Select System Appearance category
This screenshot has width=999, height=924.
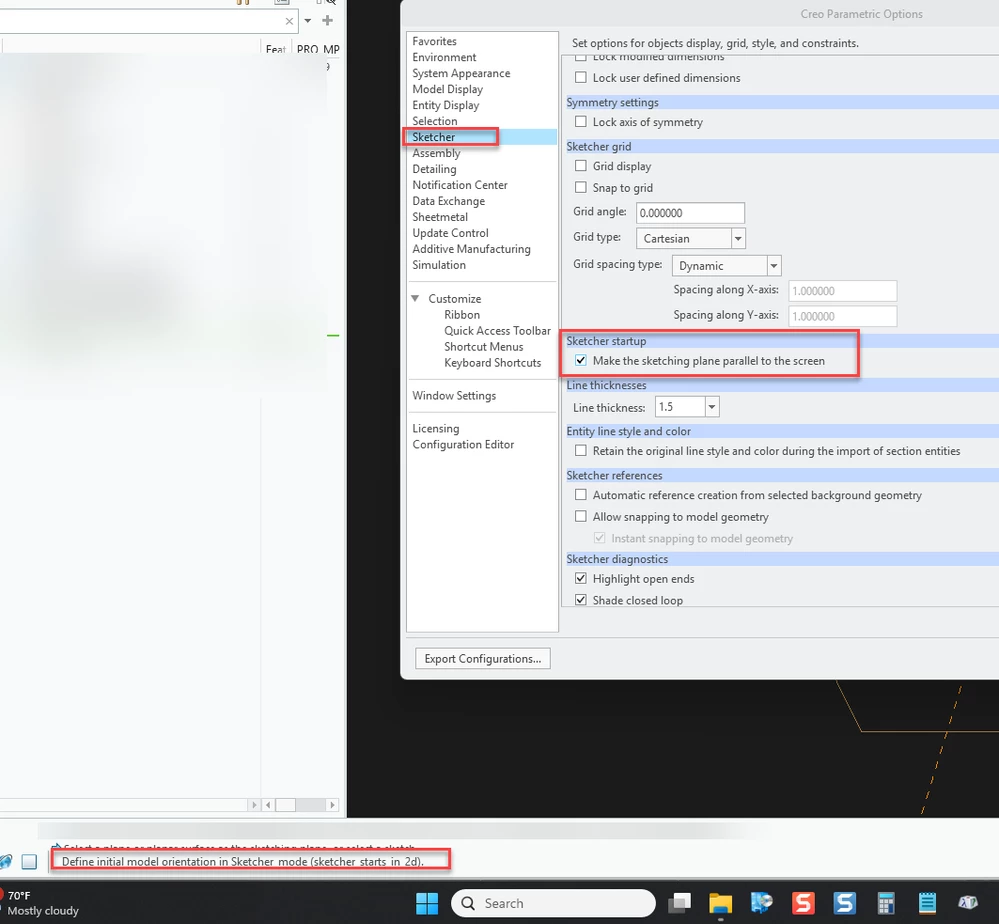tap(461, 73)
